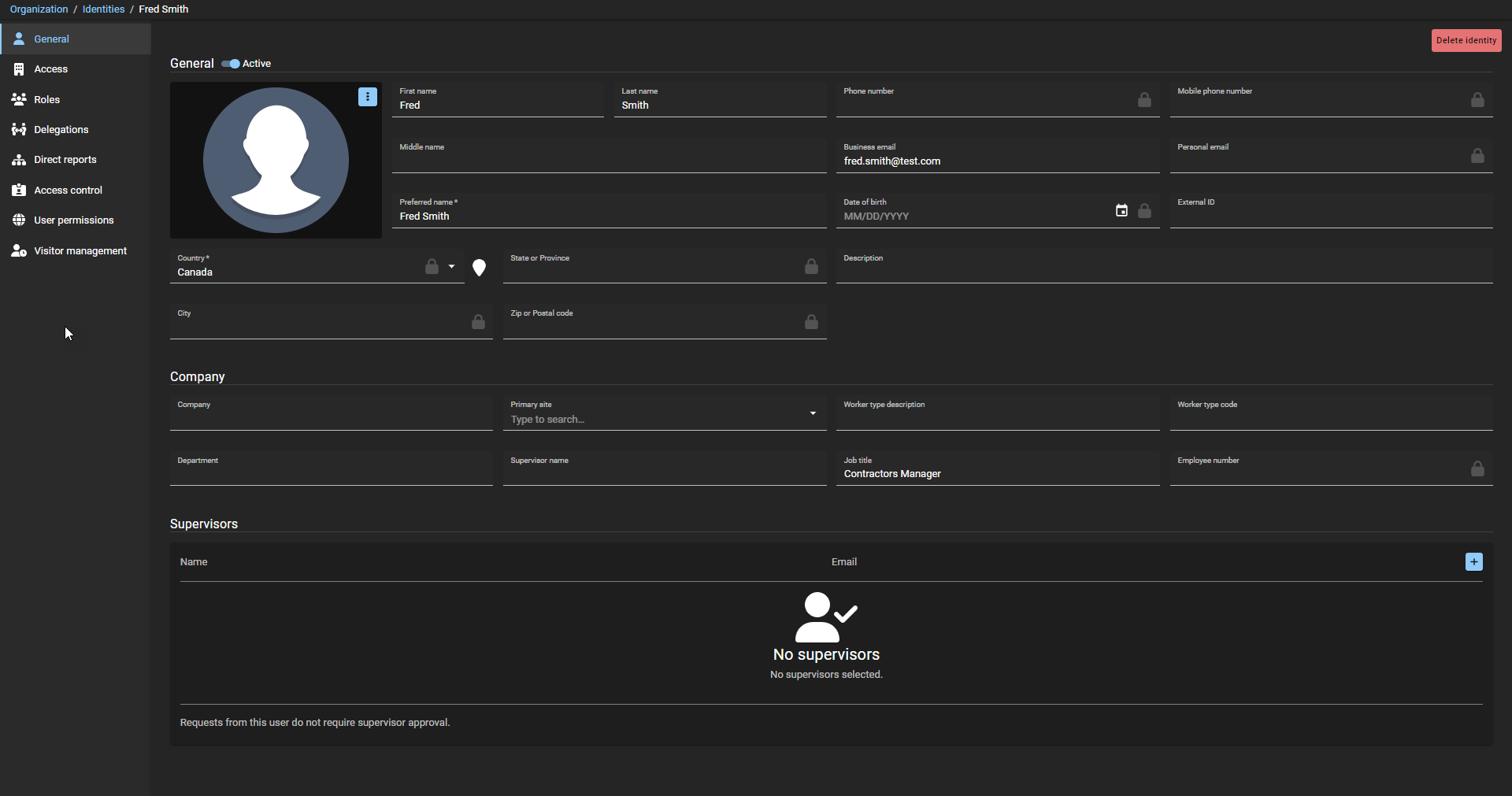Click the External ID field
Viewport: 1512px width, 796px height.
click(x=1331, y=211)
